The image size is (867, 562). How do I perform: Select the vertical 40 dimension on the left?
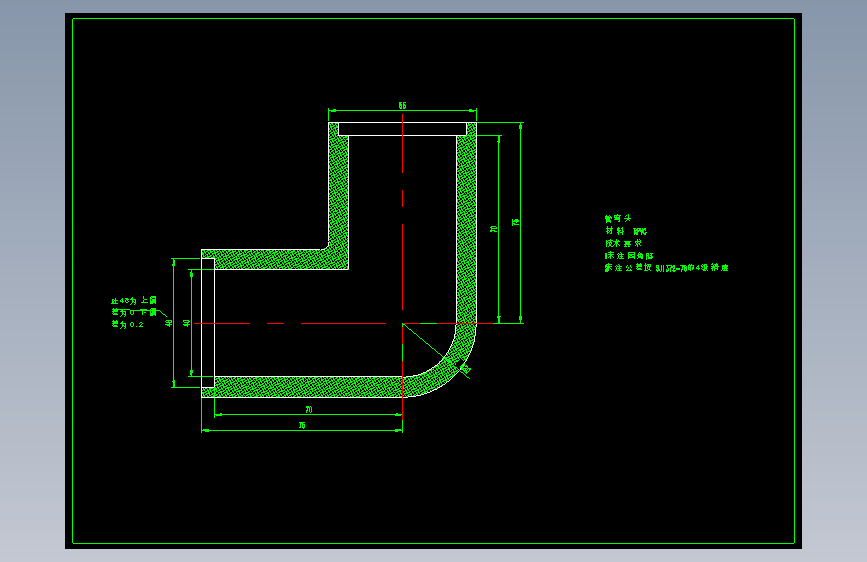point(186,323)
